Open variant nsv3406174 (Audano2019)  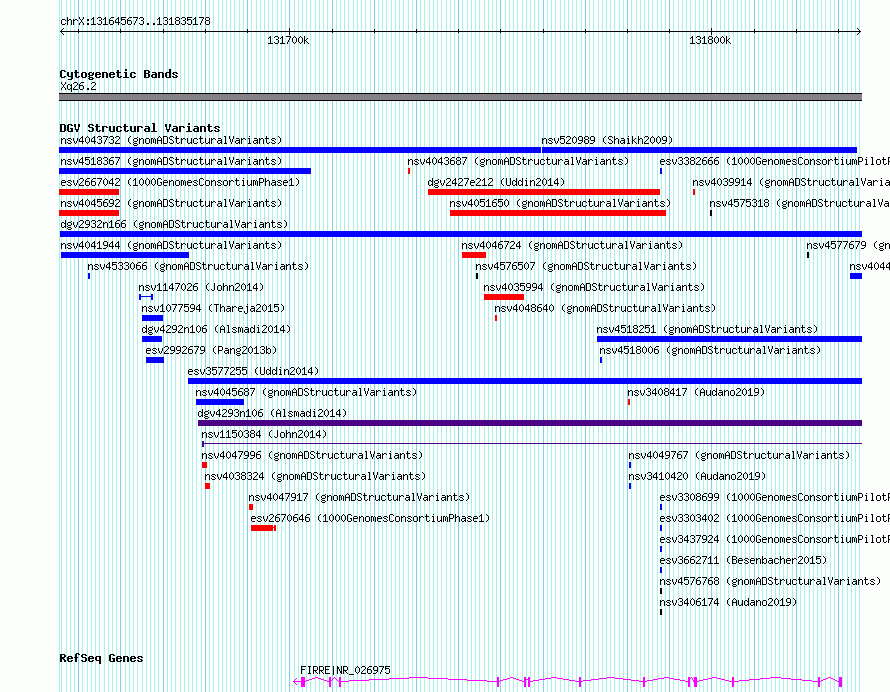click(x=728, y=602)
